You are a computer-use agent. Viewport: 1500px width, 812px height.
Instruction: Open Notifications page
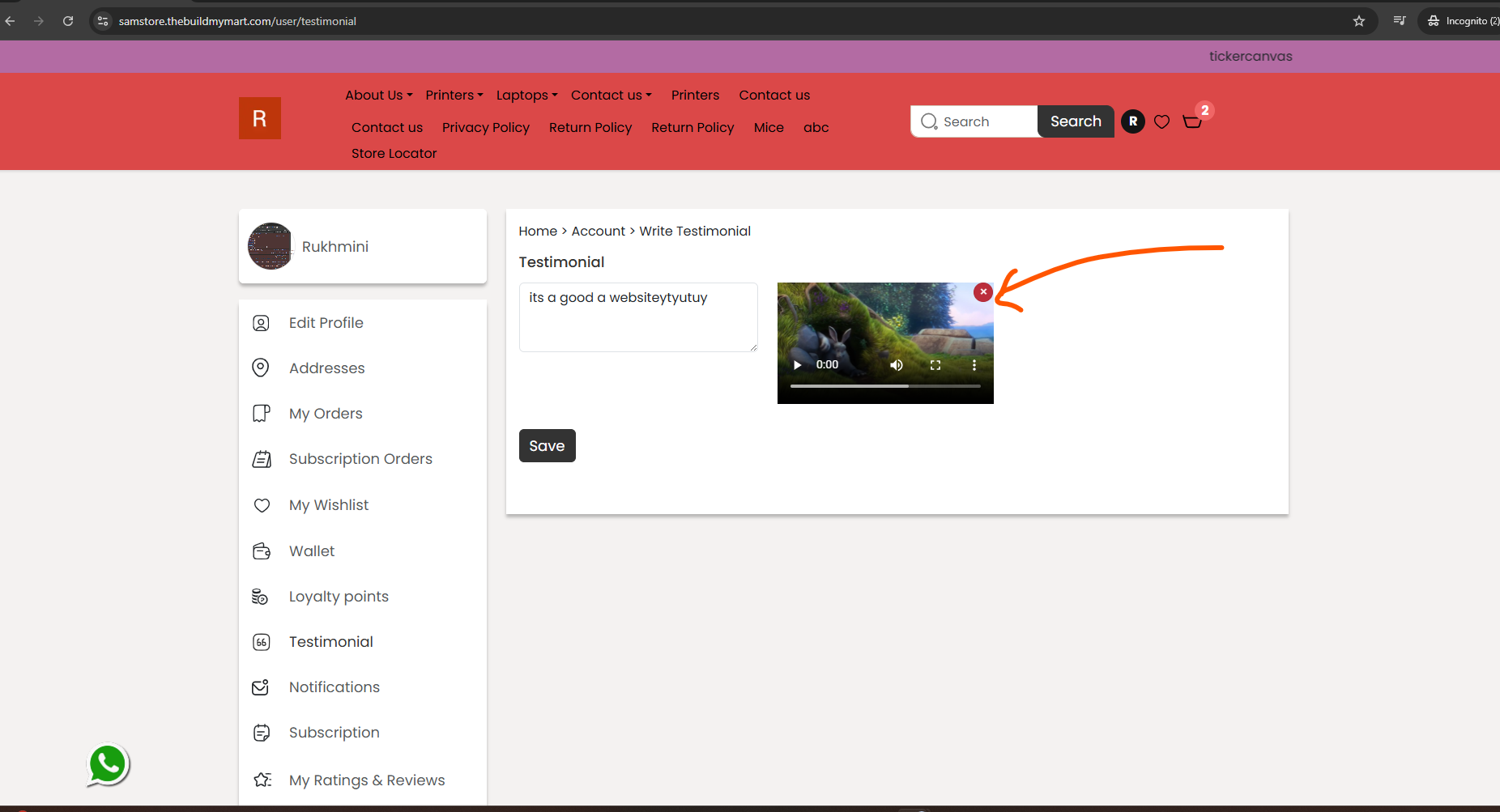click(335, 687)
